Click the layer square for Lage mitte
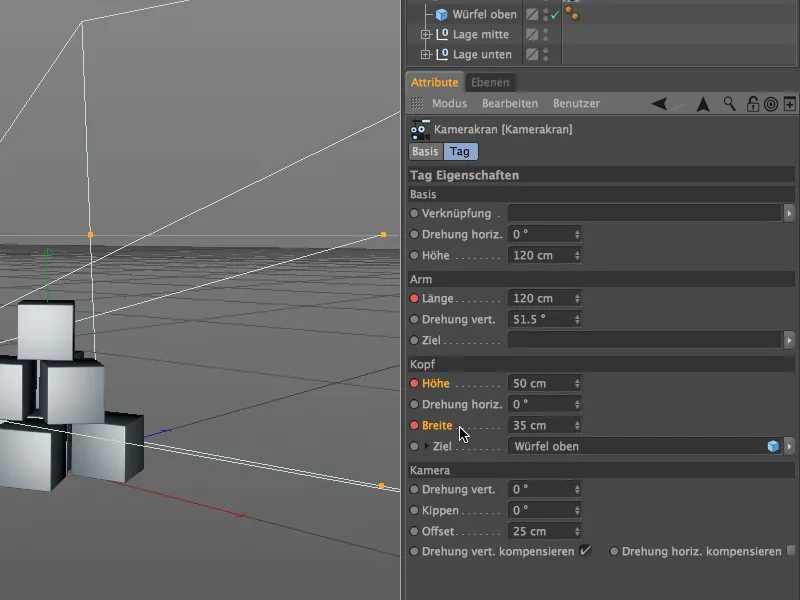The height and width of the screenshot is (600, 800). tap(532, 34)
